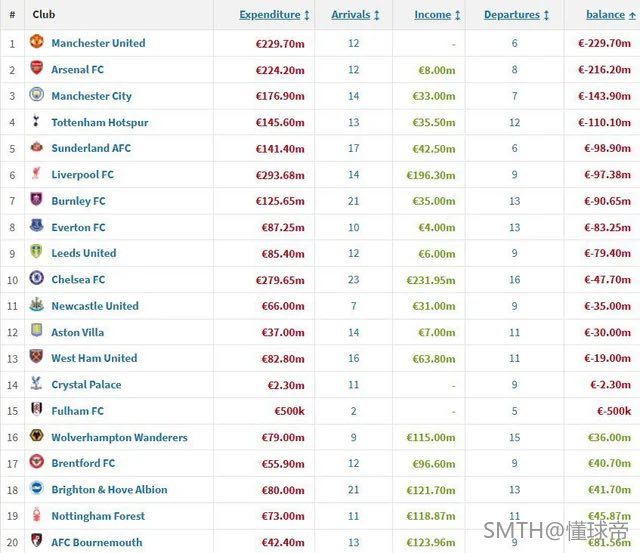Open the Liverpool FC club link
This screenshot has width=640, height=553.
(82, 175)
